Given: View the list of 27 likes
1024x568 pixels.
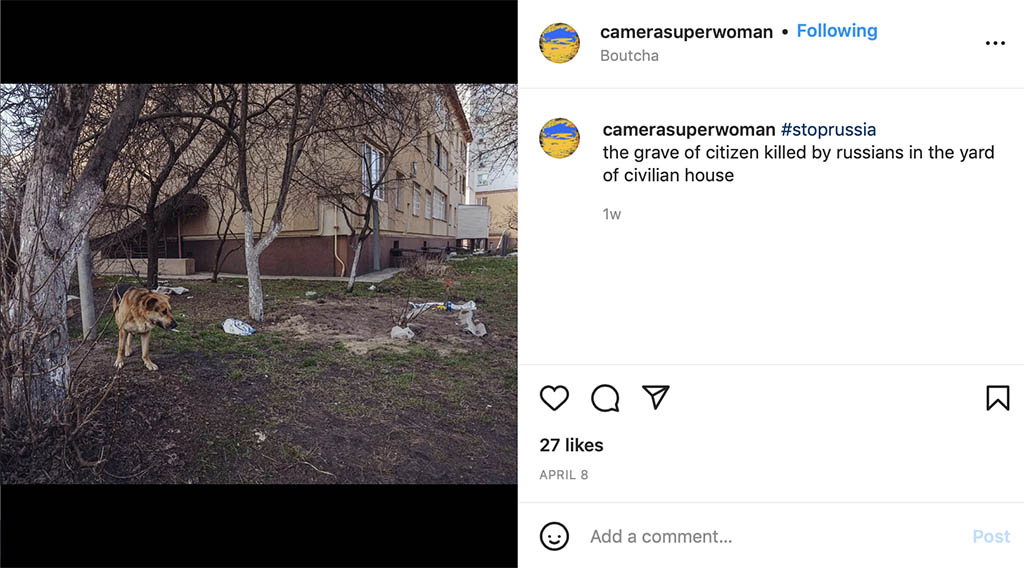Looking at the screenshot, I should tap(571, 445).
